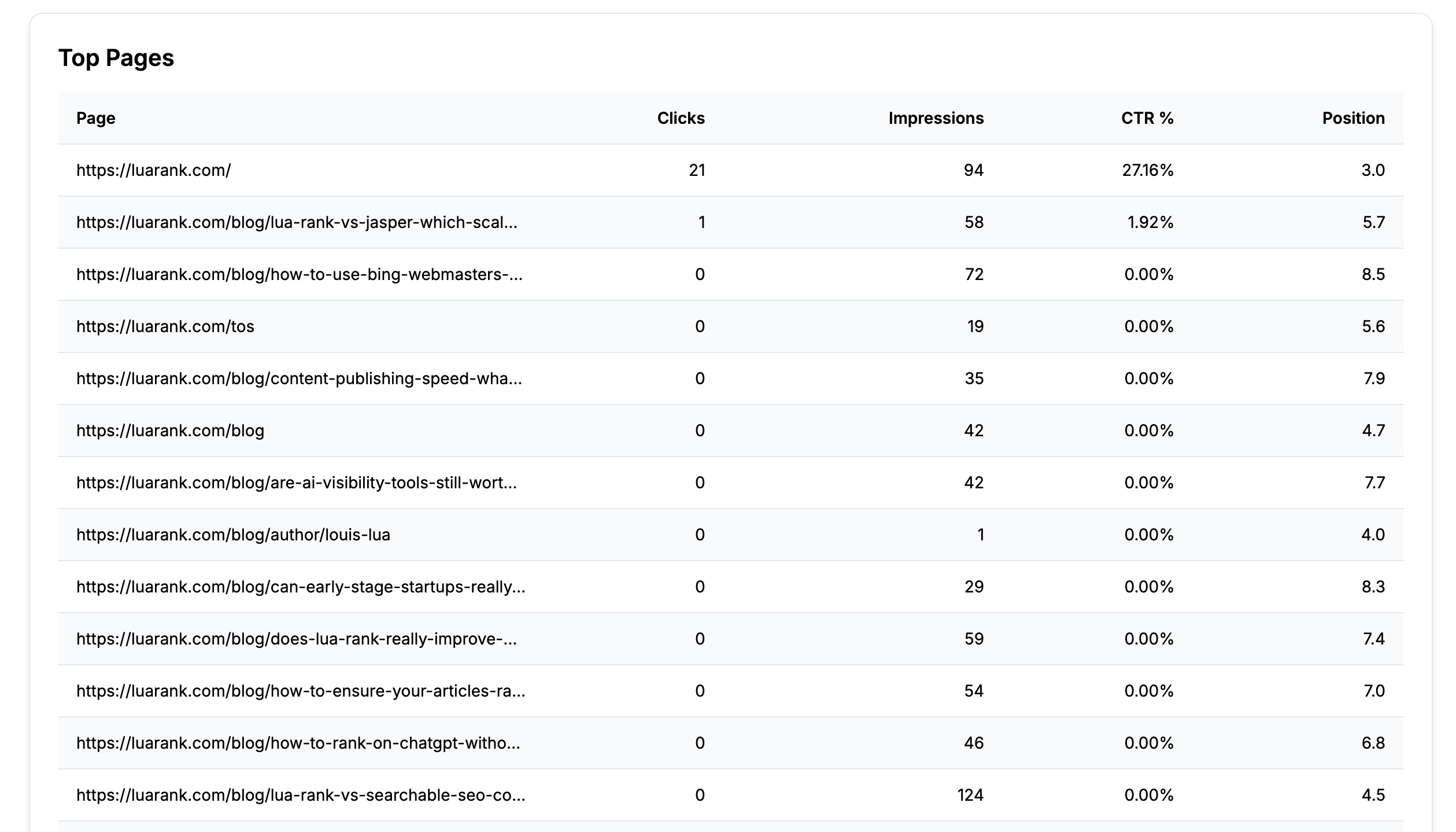The image size is (1456, 832).
Task: Sort the table by the Position column
Action: pos(1353,118)
